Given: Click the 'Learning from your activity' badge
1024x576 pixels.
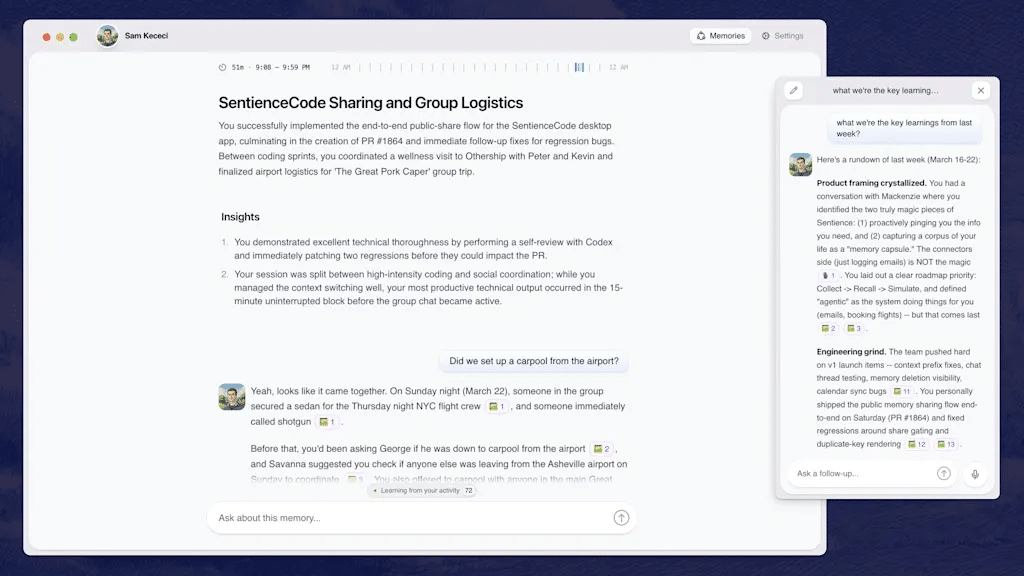Looking at the screenshot, I should (422, 491).
